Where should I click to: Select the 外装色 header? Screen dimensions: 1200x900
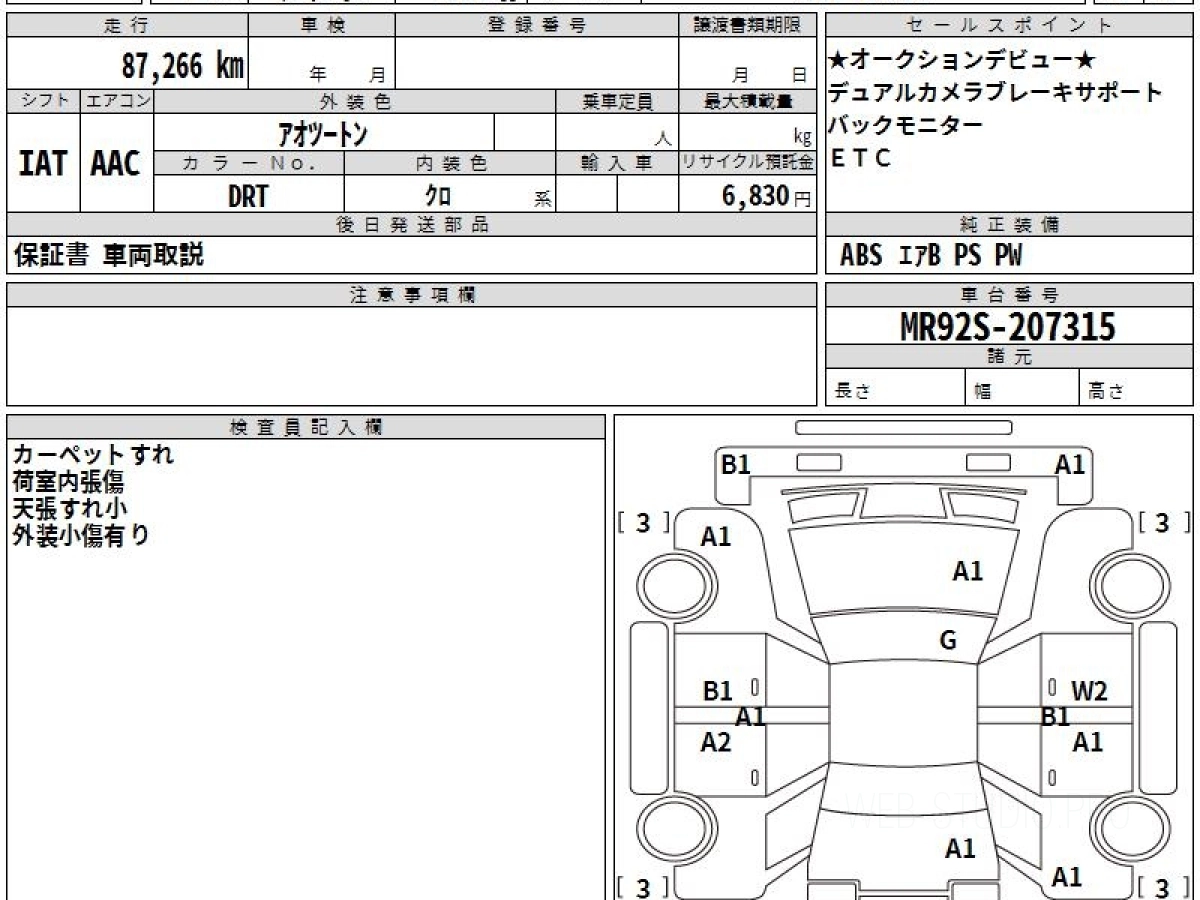(355, 101)
